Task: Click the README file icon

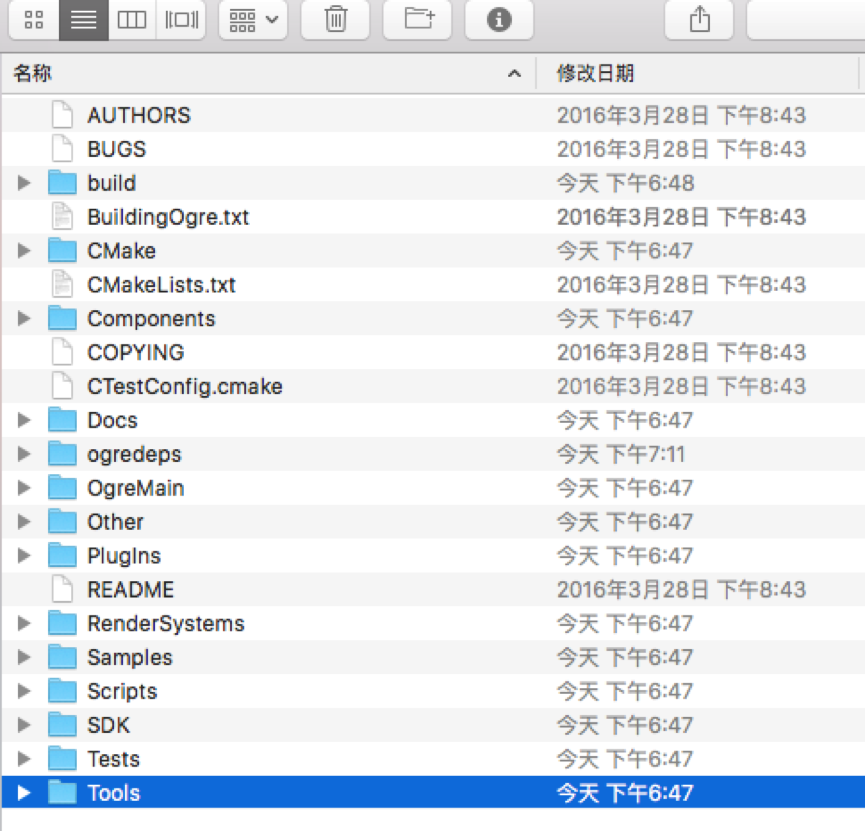Action: [62, 589]
